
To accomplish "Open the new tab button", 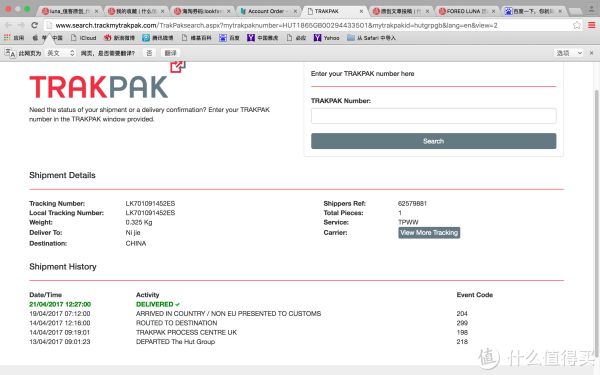I will coord(575,11).
